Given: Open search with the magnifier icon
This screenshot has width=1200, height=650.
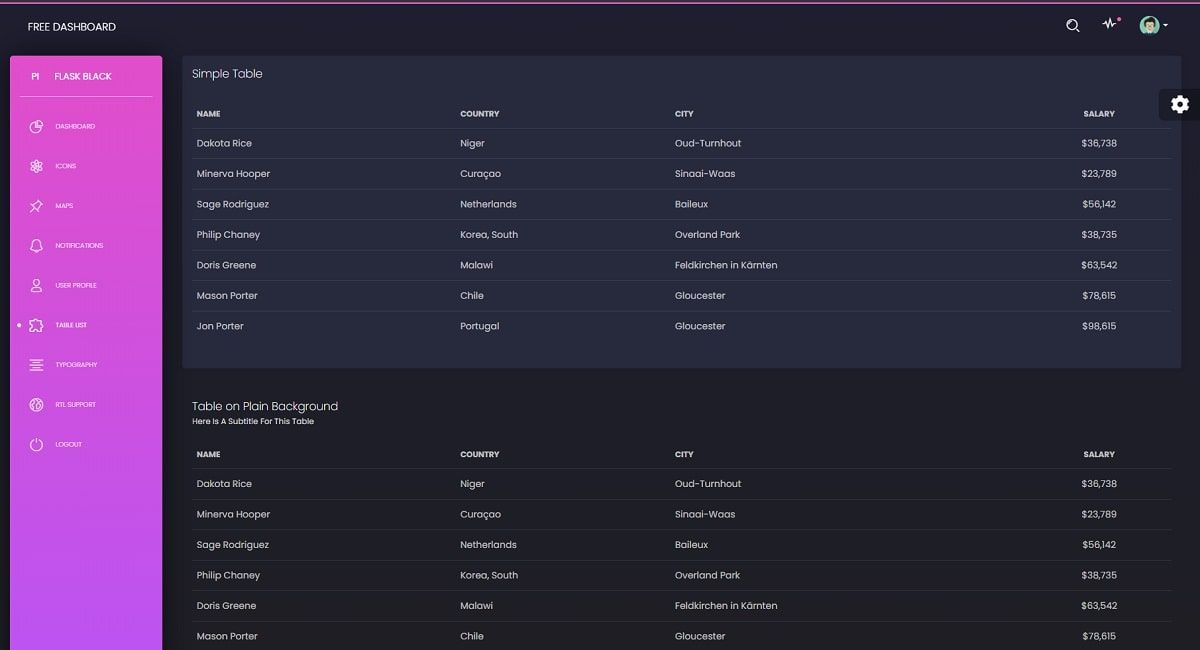Looking at the screenshot, I should (x=1072, y=25).
